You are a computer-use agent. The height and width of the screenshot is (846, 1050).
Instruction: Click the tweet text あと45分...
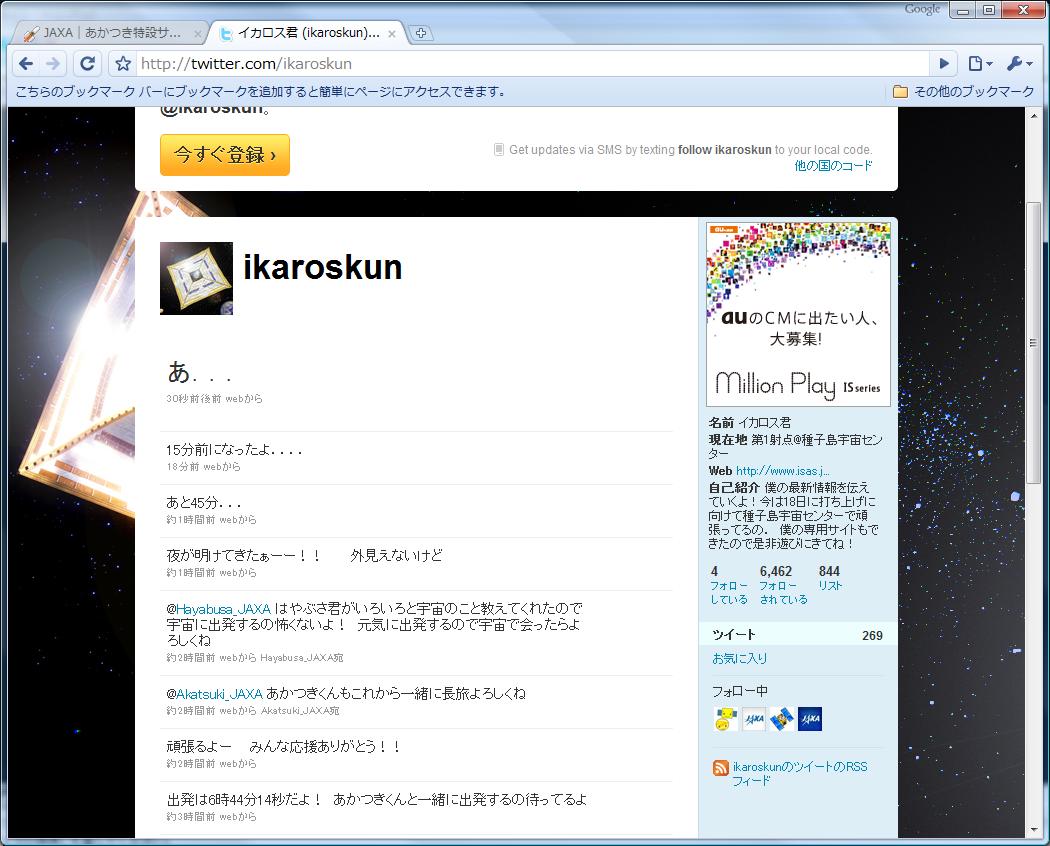204,503
